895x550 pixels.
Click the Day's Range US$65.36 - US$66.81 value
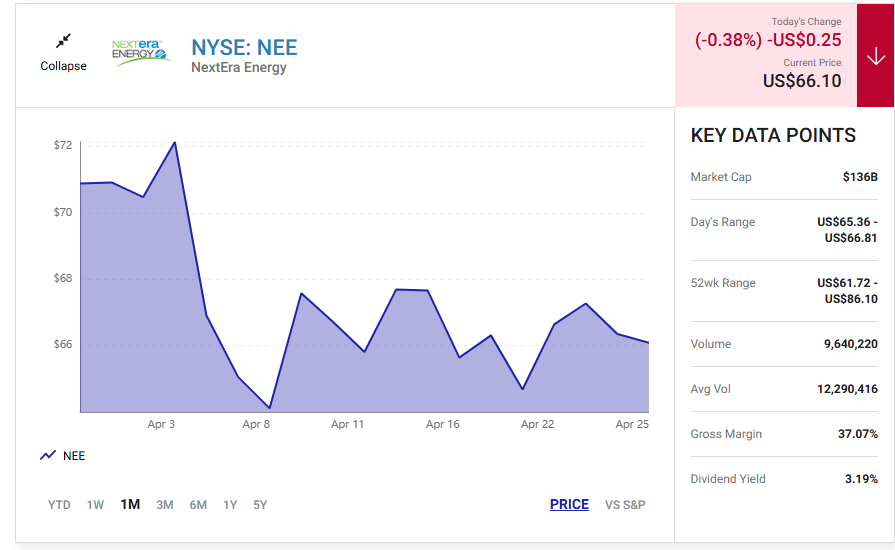[x=848, y=230]
